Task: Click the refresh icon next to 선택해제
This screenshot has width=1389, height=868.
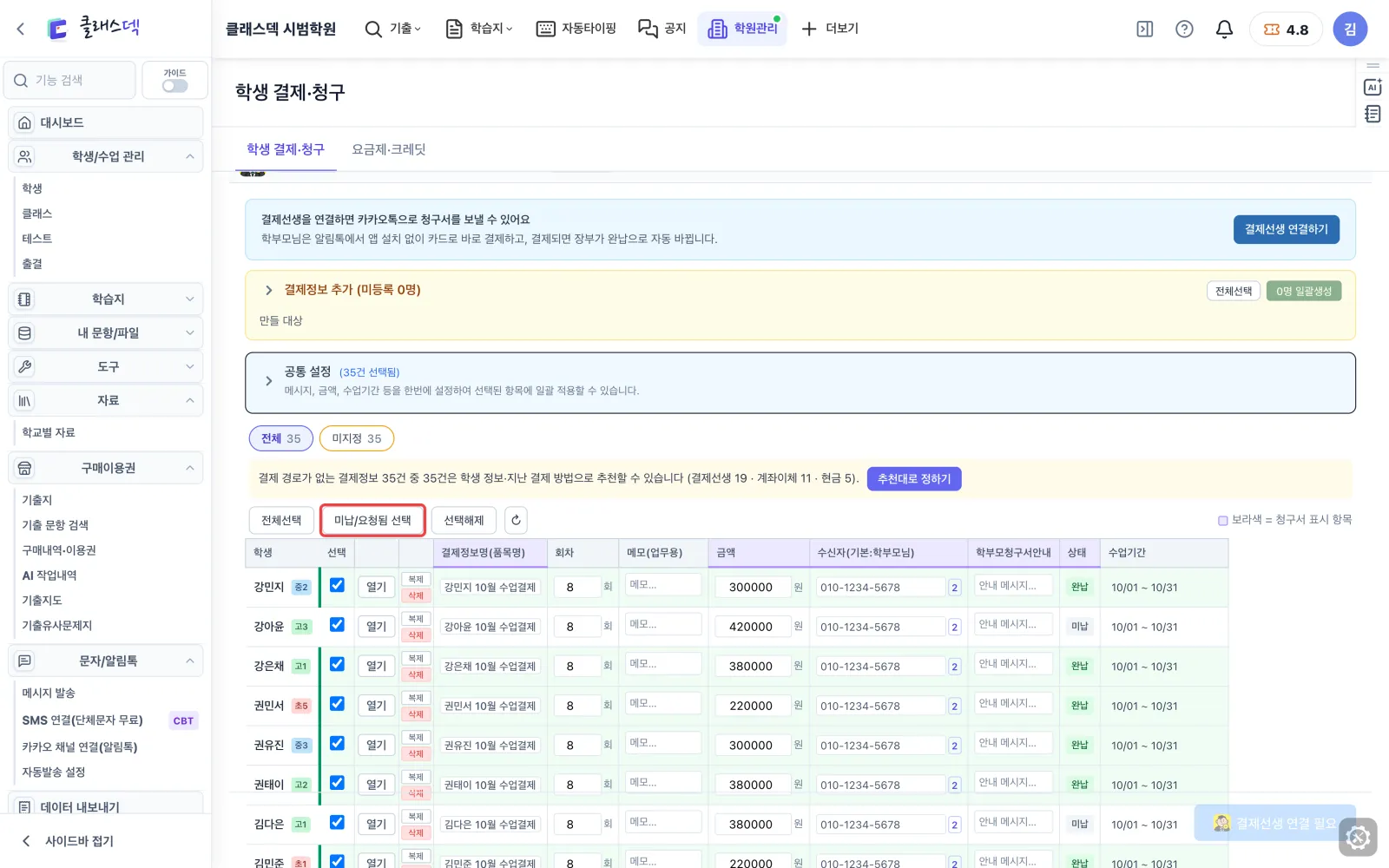Action: (x=516, y=520)
